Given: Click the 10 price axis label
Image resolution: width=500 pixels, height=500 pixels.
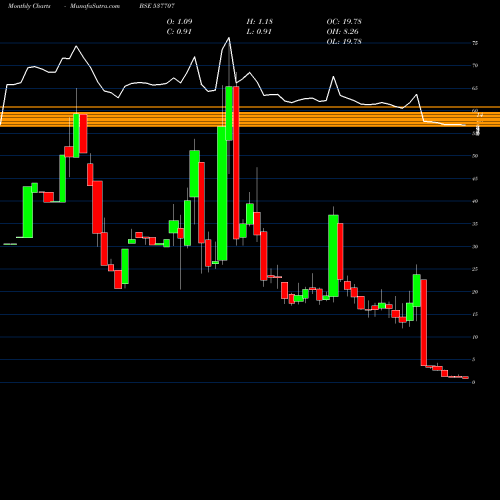Looking at the screenshot, I should (475, 337).
